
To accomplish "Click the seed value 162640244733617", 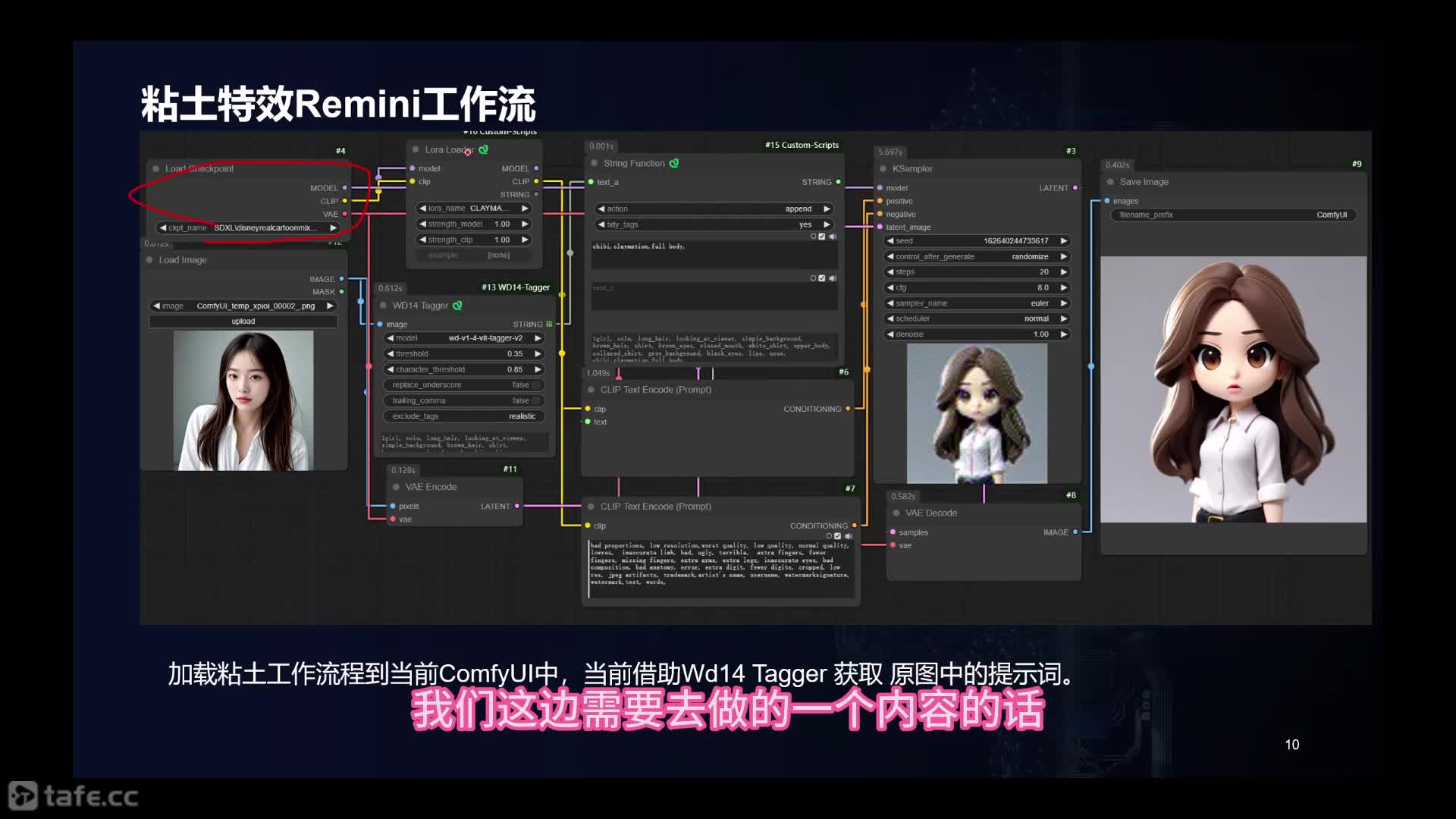I will coord(1015,241).
